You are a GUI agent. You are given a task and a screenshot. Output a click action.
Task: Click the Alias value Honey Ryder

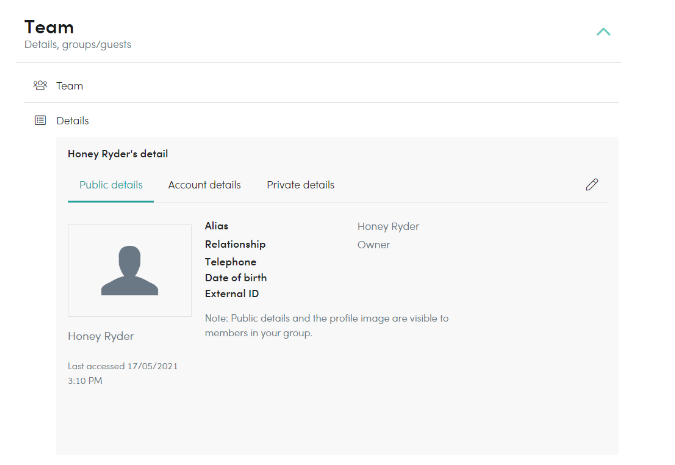[x=388, y=226]
